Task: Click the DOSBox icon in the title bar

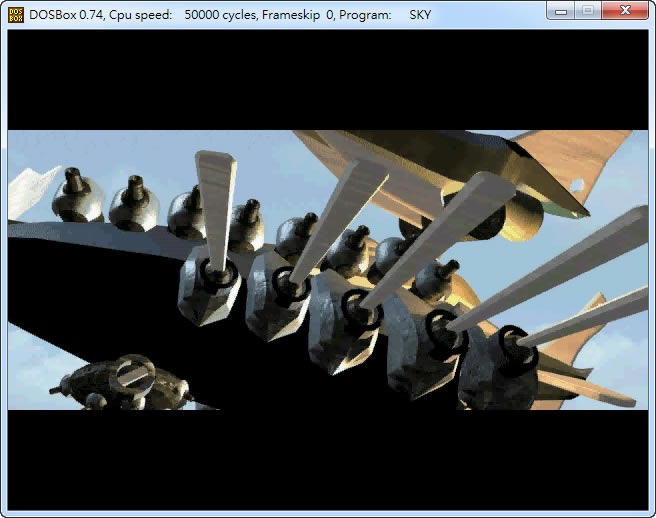Action: point(16,15)
